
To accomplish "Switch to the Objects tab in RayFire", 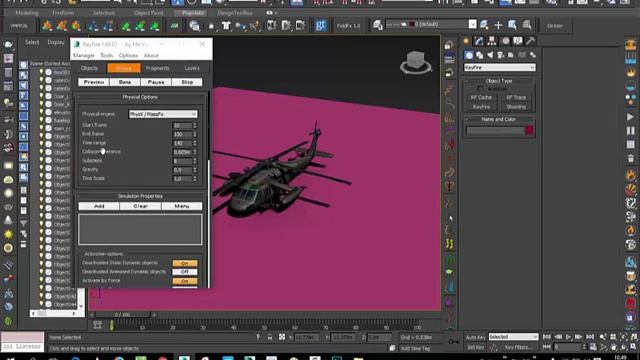I will [x=89, y=68].
